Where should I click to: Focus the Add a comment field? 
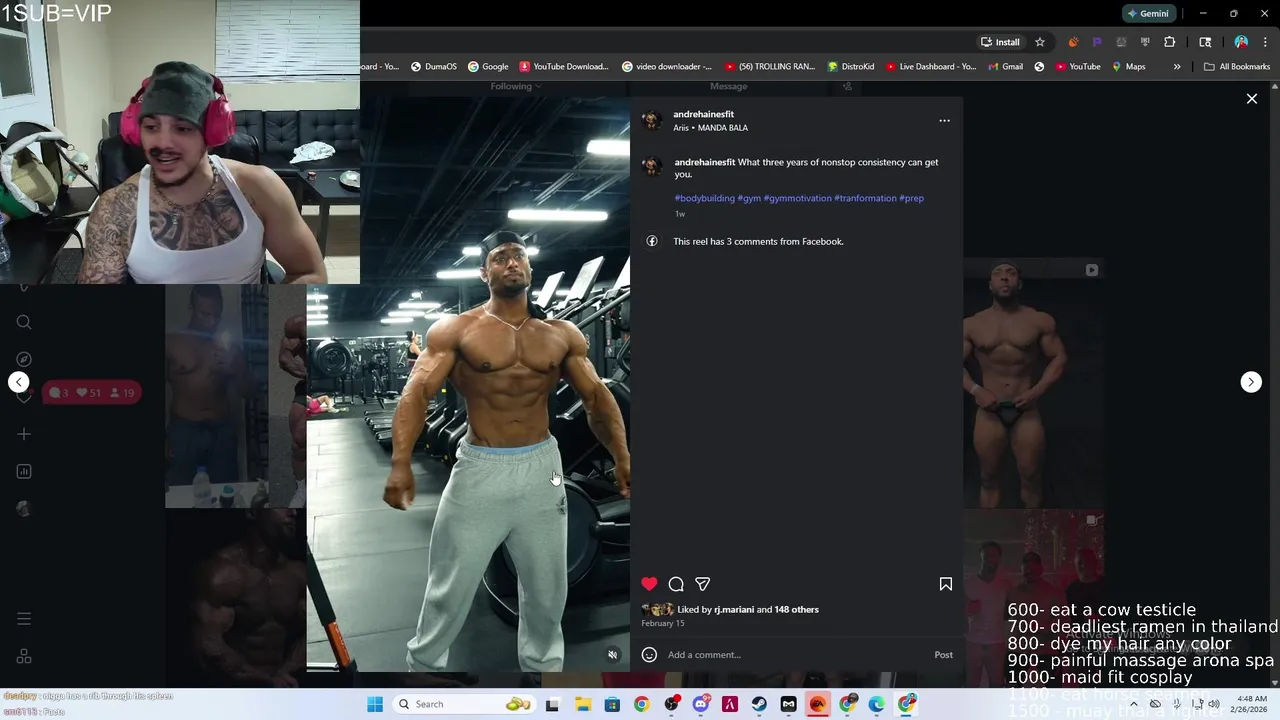[795, 655]
